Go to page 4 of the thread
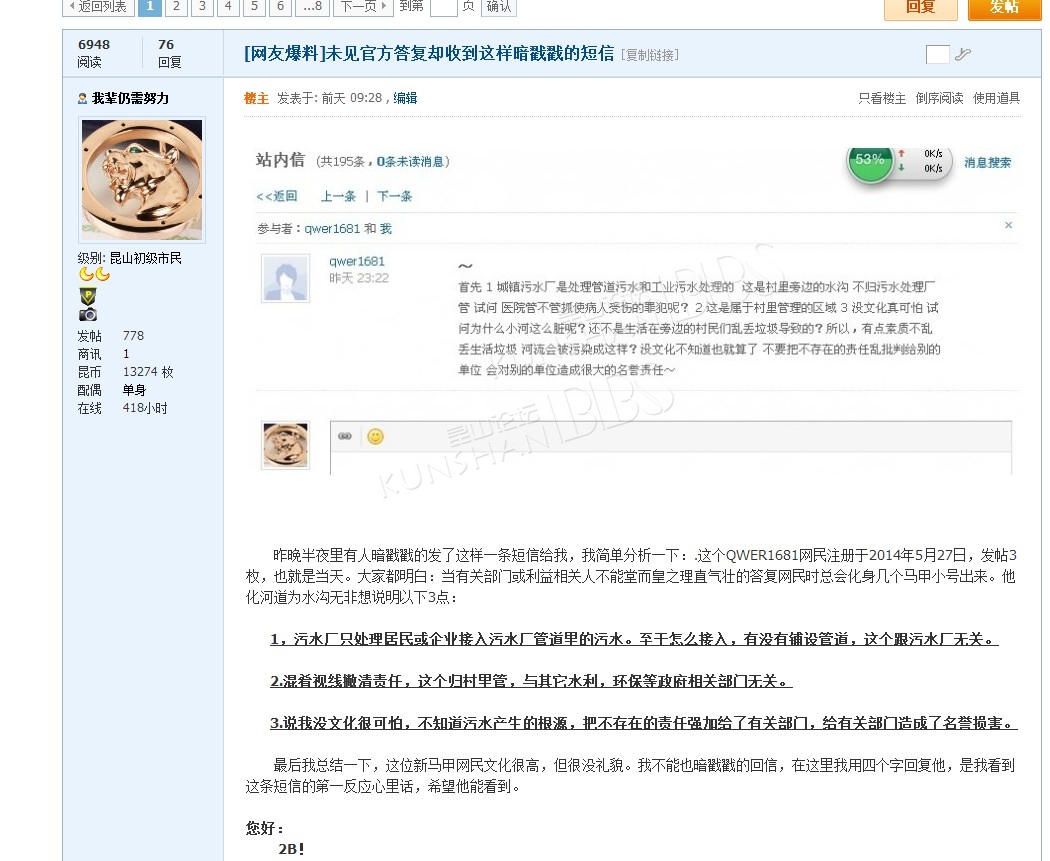The height and width of the screenshot is (861, 1050). (x=228, y=7)
